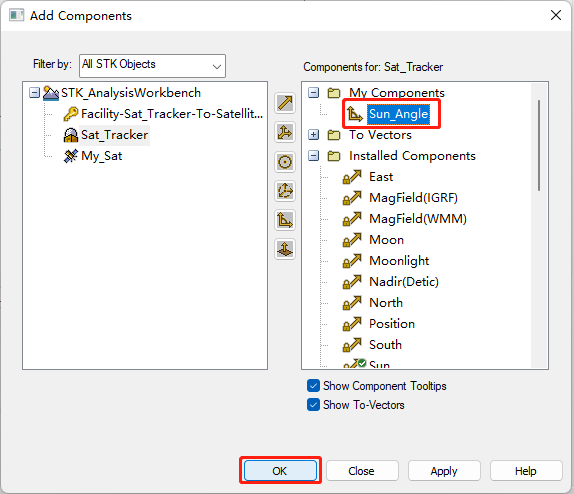Select the Sat_Tracker facility in the object tree

point(114,135)
